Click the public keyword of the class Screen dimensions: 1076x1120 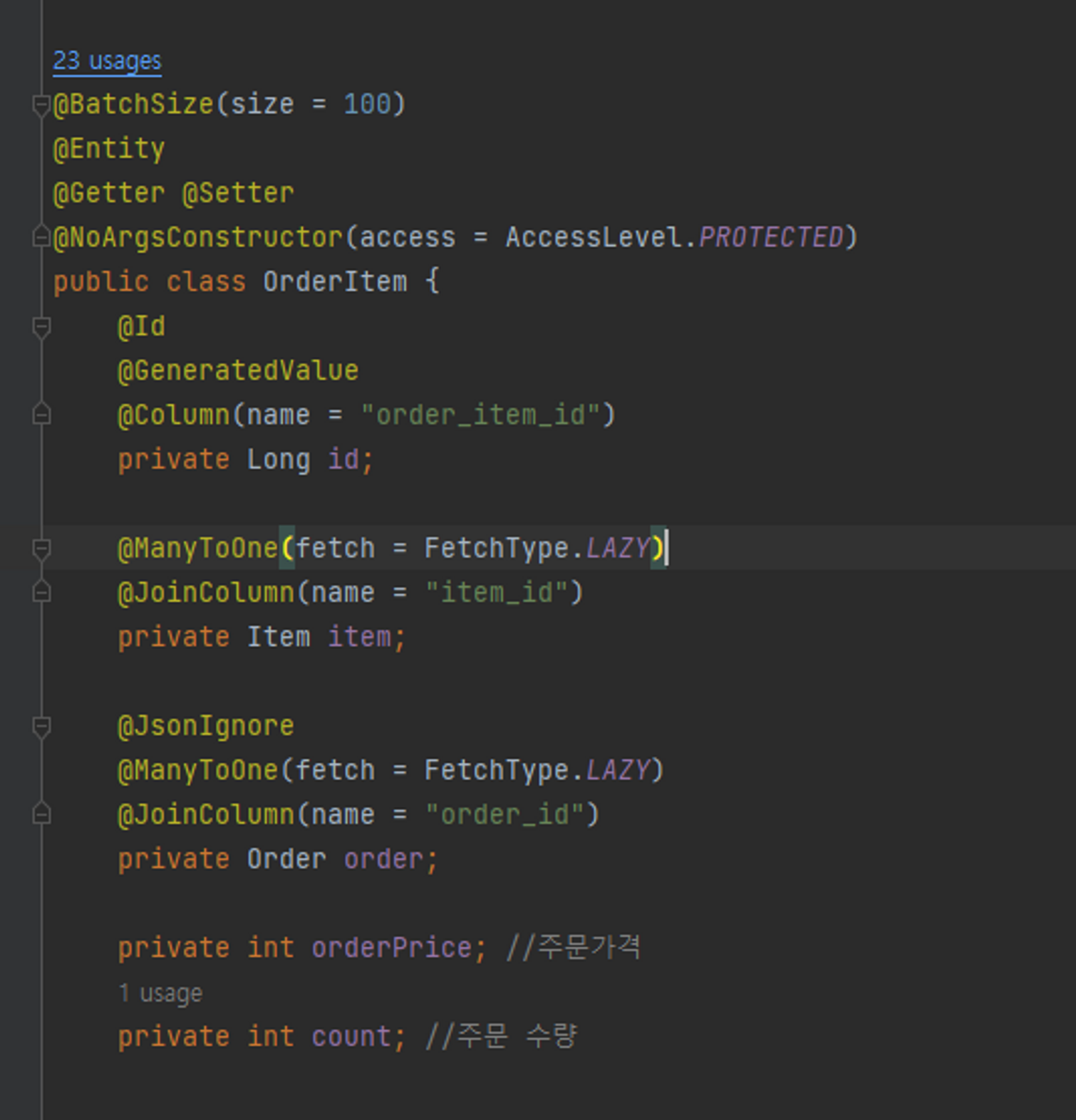(101, 282)
